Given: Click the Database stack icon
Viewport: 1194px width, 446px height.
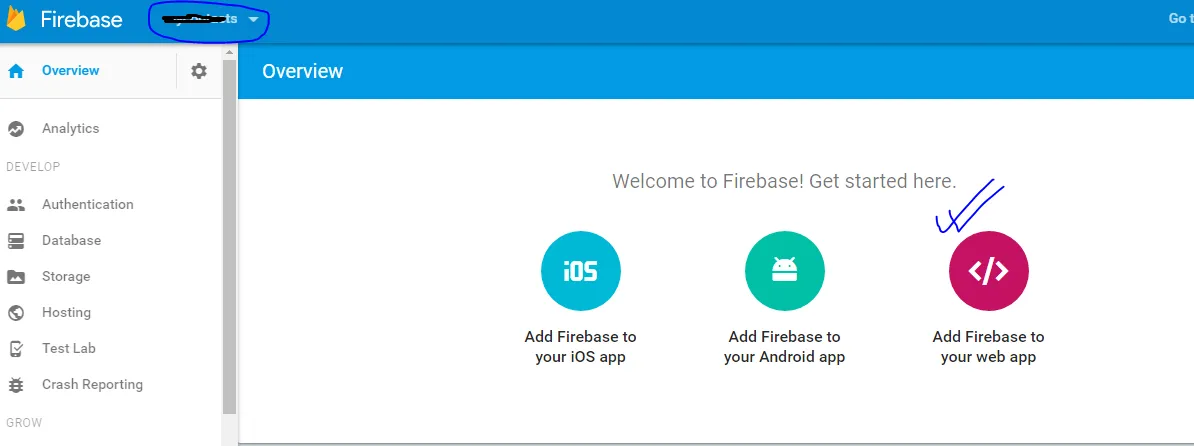Looking at the screenshot, I should 16,241.
